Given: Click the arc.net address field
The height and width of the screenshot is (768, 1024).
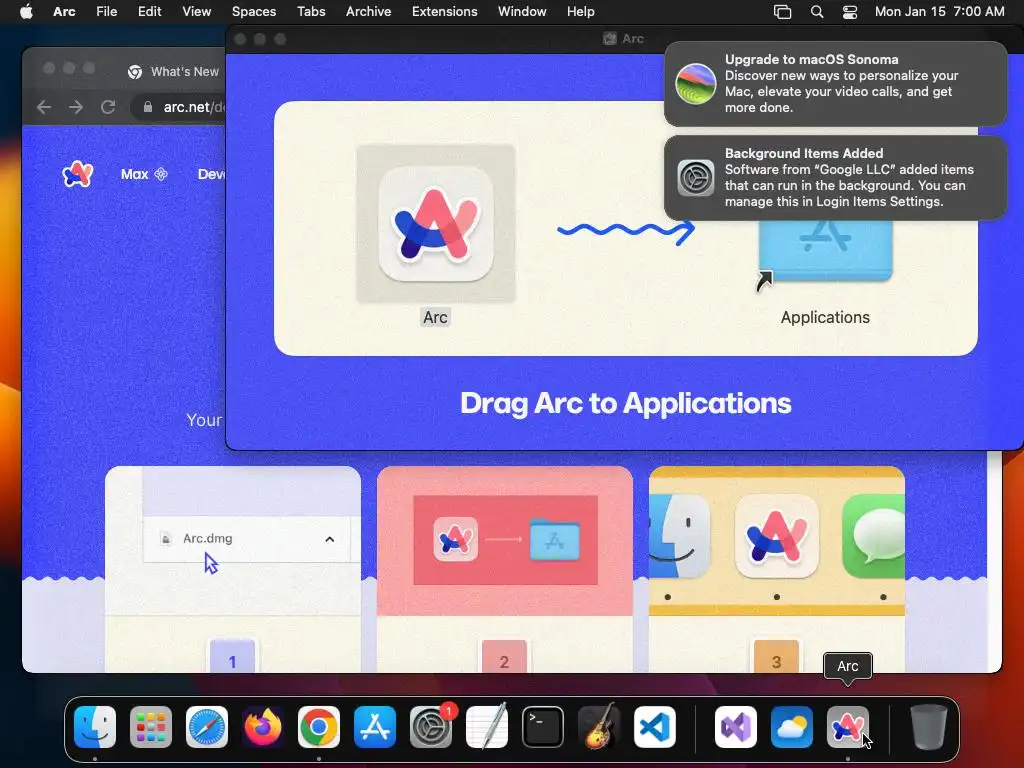Looking at the screenshot, I should coord(180,107).
